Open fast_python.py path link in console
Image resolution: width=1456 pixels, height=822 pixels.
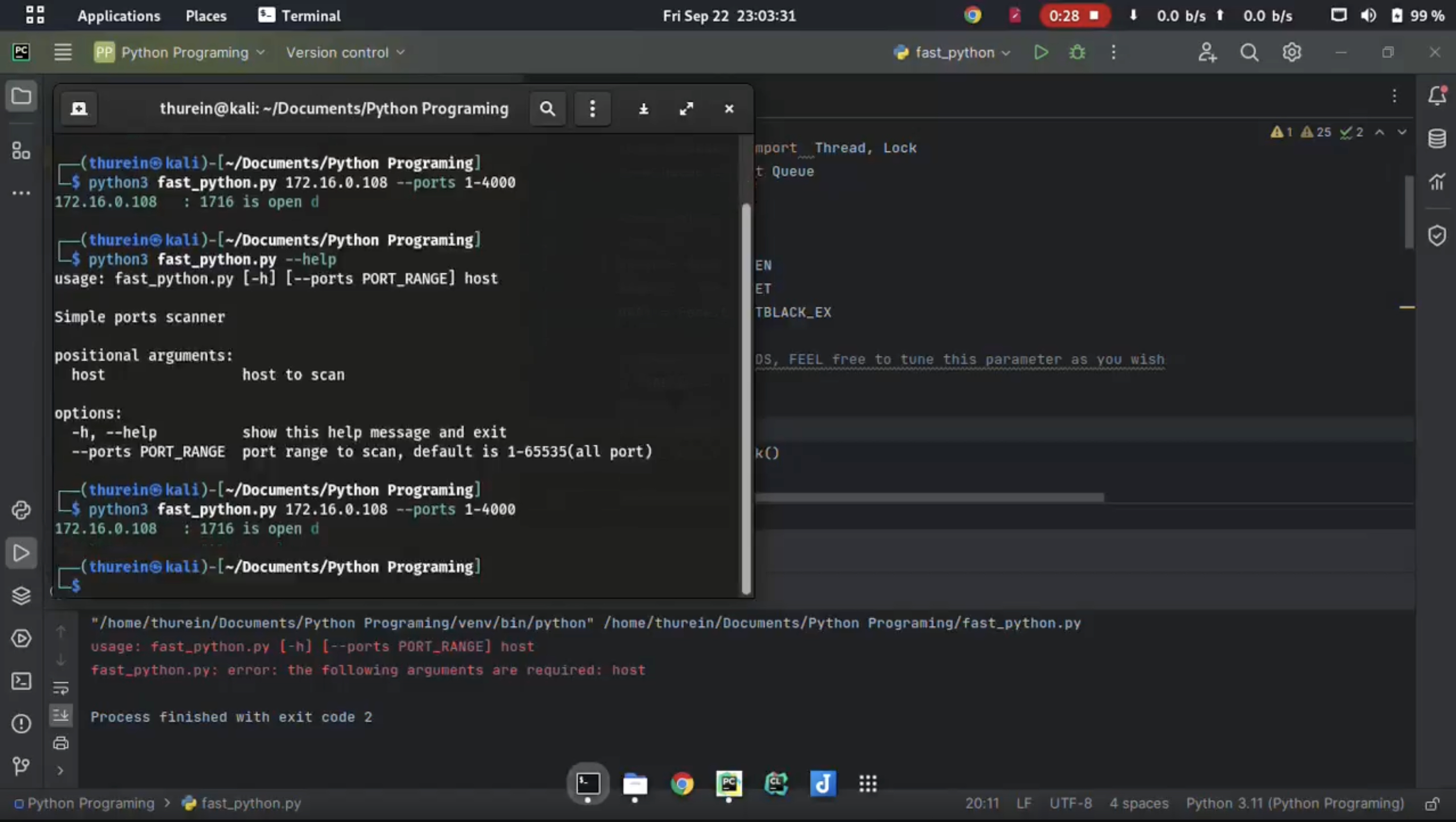tap(842, 623)
